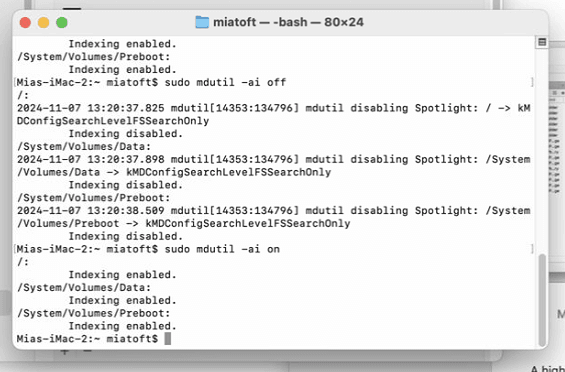Close the Terminal window with red button
565x372 pixels.
(x=25, y=22)
